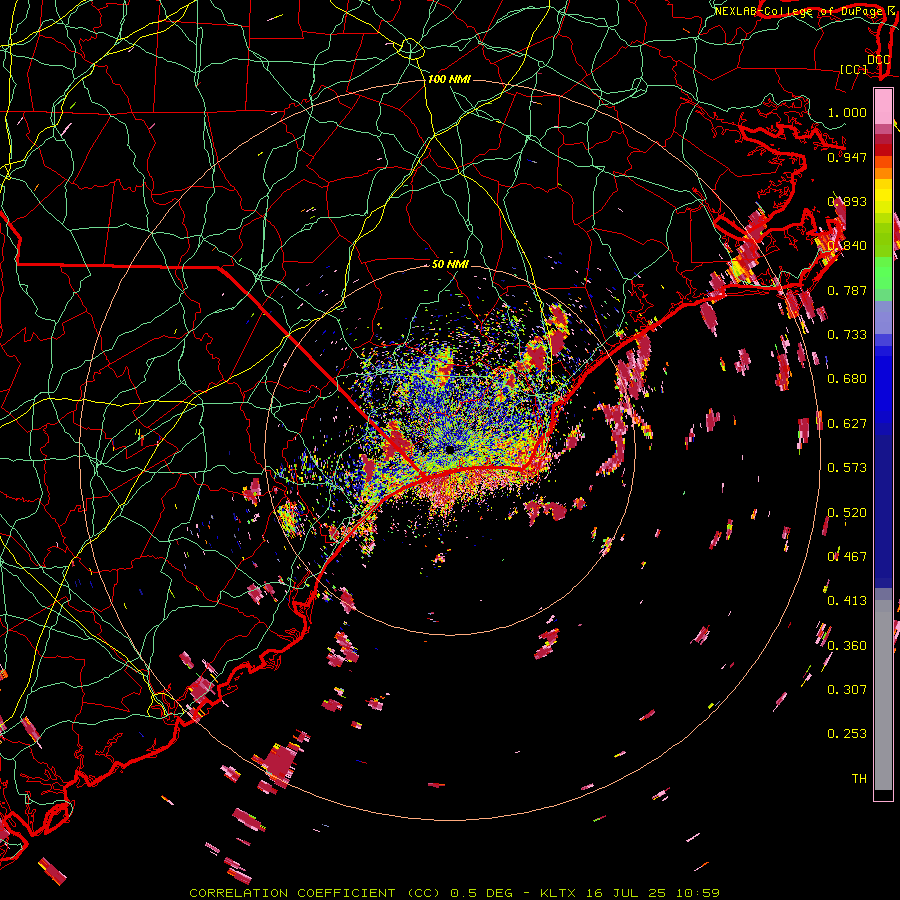Image resolution: width=900 pixels, height=900 pixels.
Task: Click the 0.413 scale value
Action: (x=847, y=601)
